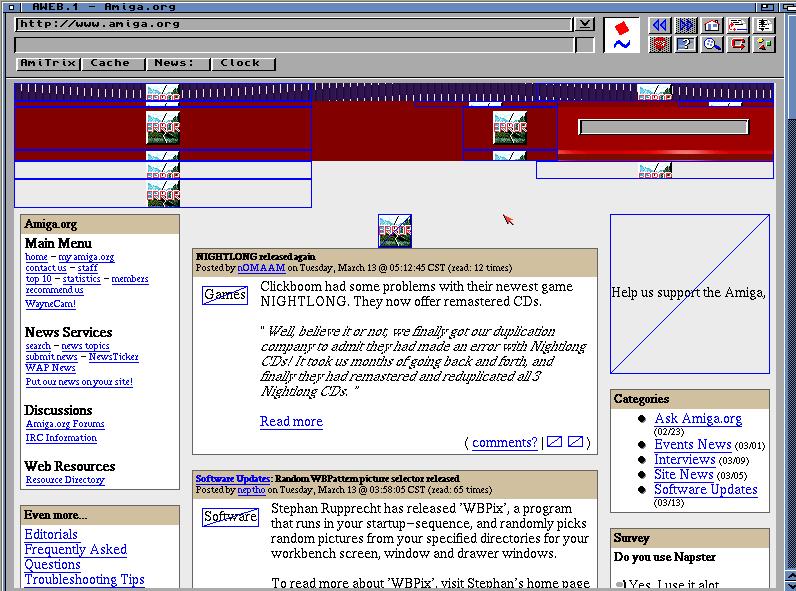Click 'Read more' under NIGHTLONG article
The width and height of the screenshot is (796, 591).
(291, 421)
